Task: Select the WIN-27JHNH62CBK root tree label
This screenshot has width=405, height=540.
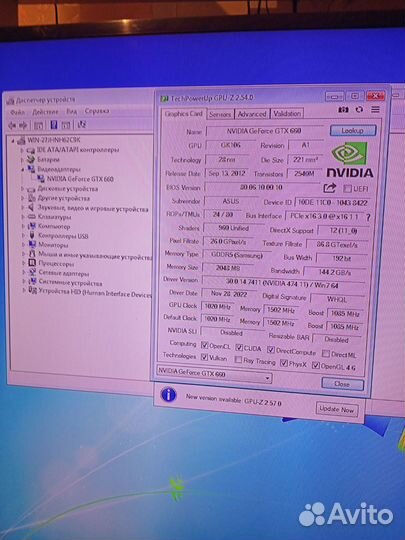Action: [x=54, y=140]
